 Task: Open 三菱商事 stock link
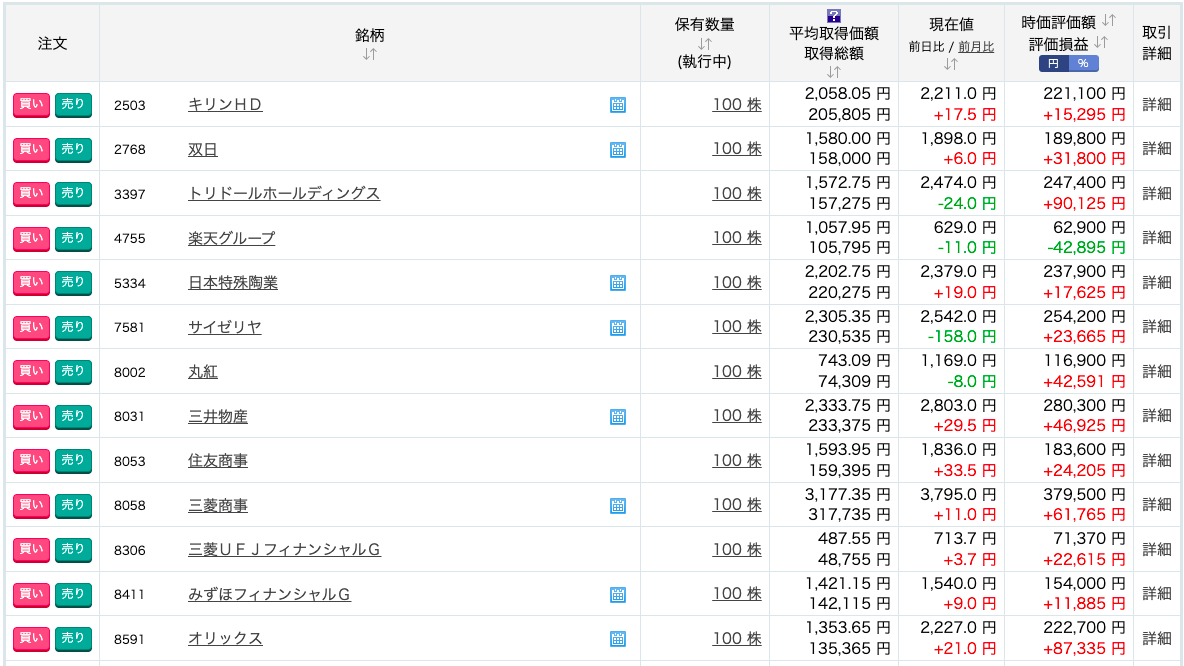pyautogui.click(x=217, y=506)
